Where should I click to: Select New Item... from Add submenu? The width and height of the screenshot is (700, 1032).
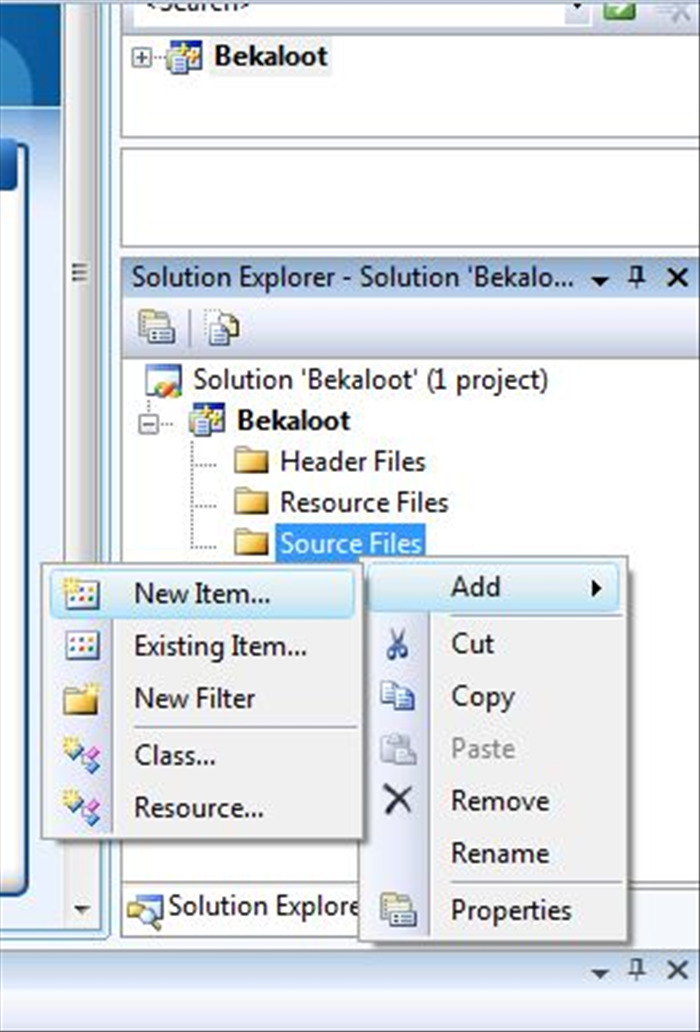(203, 594)
